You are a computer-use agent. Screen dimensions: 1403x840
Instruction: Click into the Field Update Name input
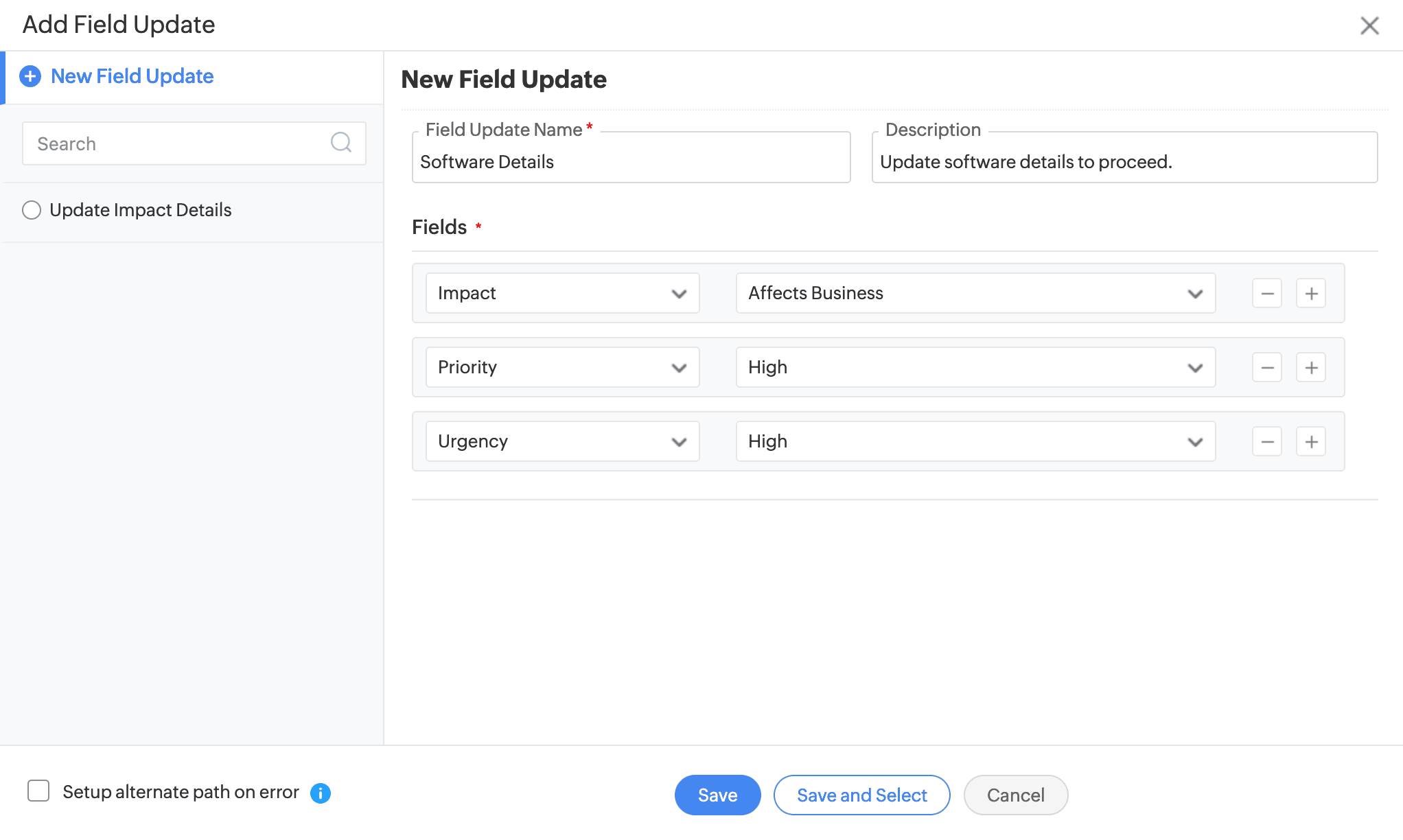[631, 162]
